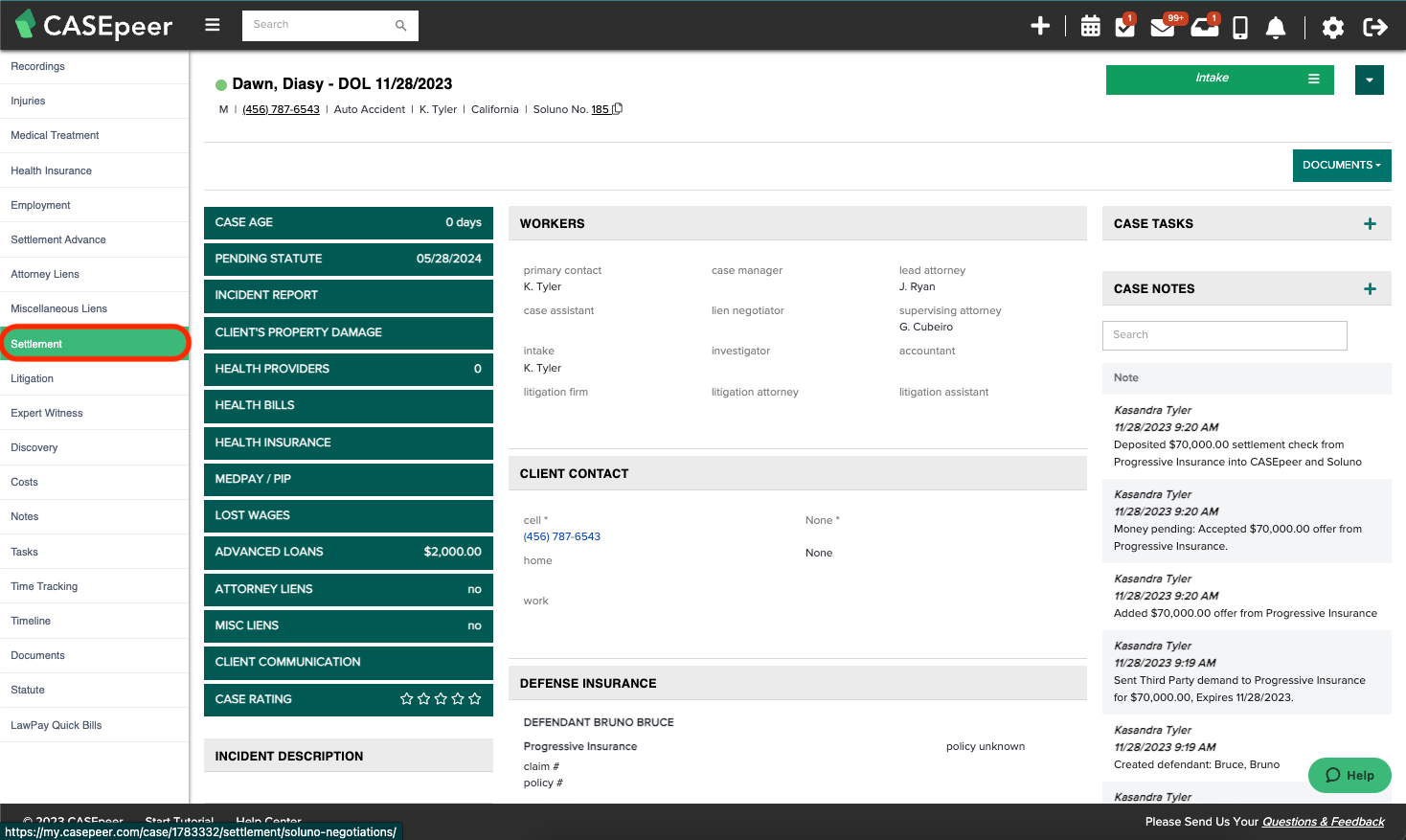Click the Case Notes search field
1406x840 pixels.
click(1224, 335)
